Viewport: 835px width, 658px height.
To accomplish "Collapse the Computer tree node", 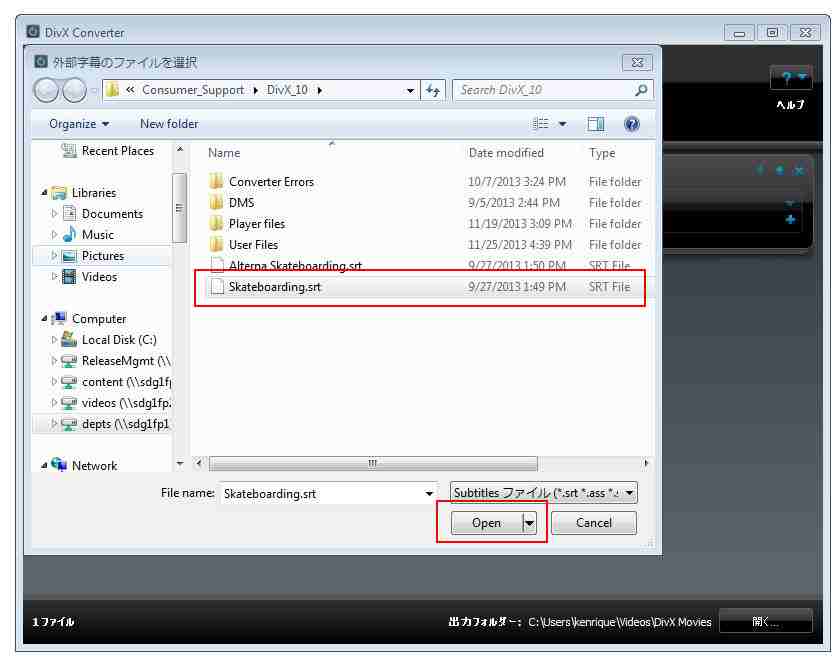I will click(x=44, y=318).
